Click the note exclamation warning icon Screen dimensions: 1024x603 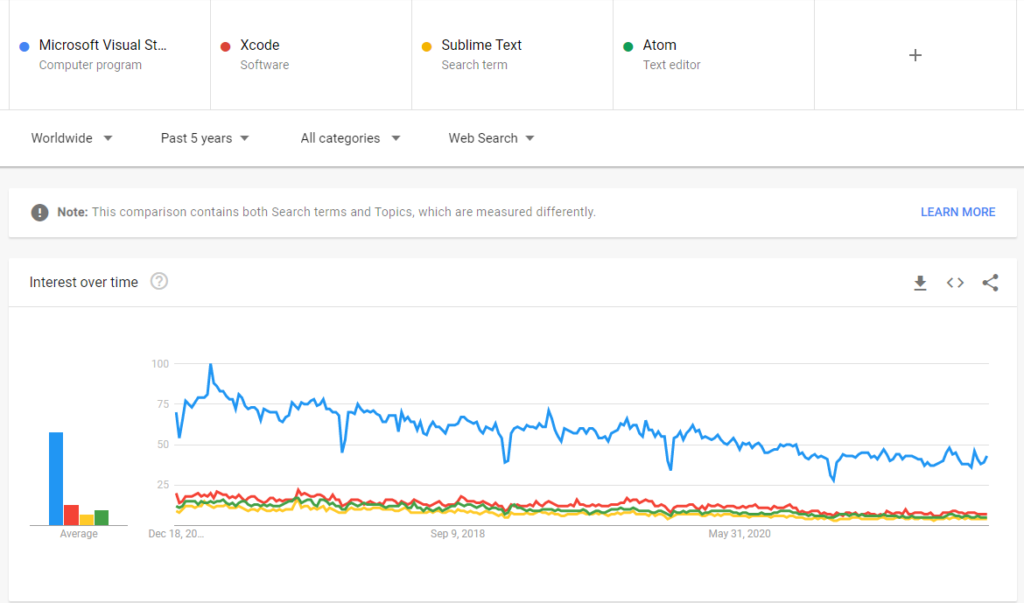pos(40,212)
